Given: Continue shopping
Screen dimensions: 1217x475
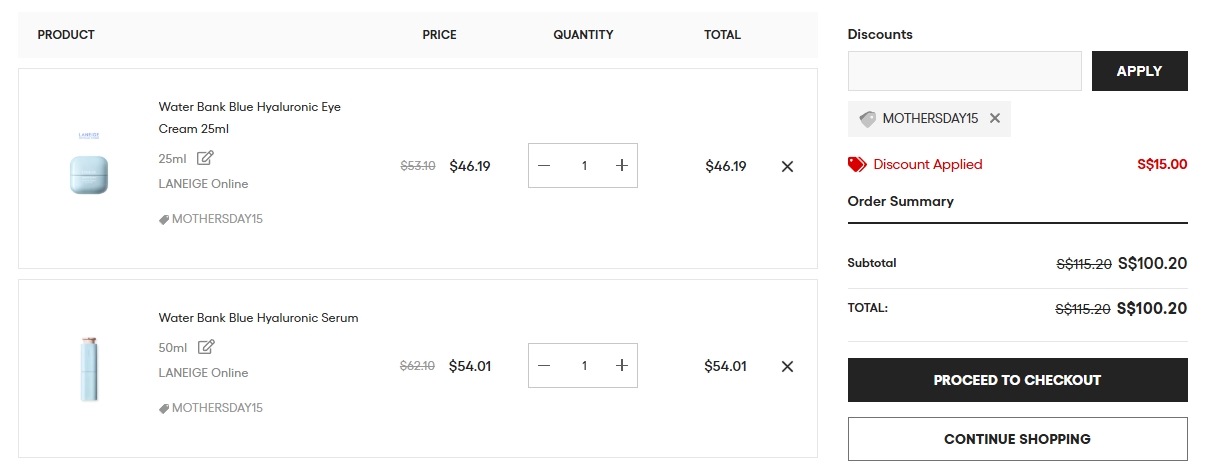Looking at the screenshot, I should pyautogui.click(x=1018, y=439).
